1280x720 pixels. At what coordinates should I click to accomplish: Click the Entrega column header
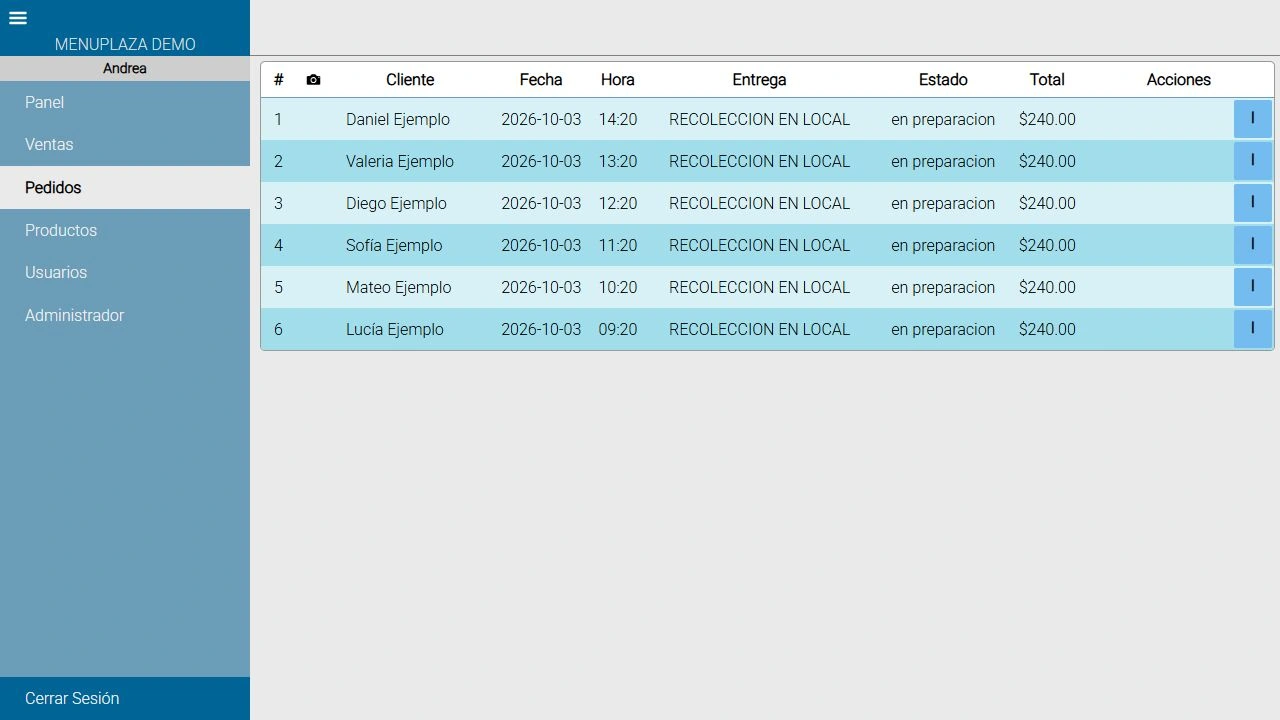(x=759, y=80)
